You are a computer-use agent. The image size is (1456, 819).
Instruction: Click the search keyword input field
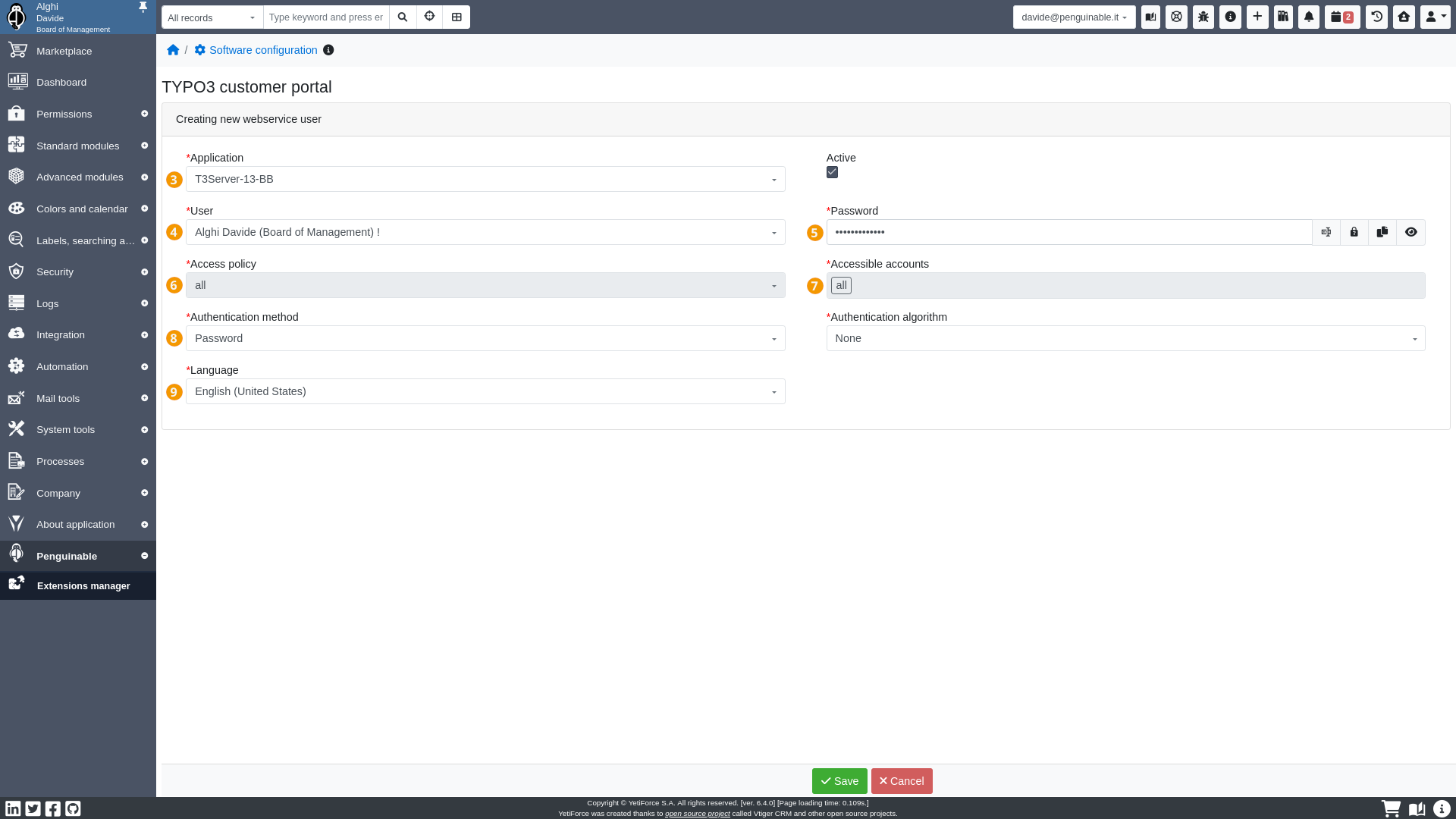click(326, 17)
